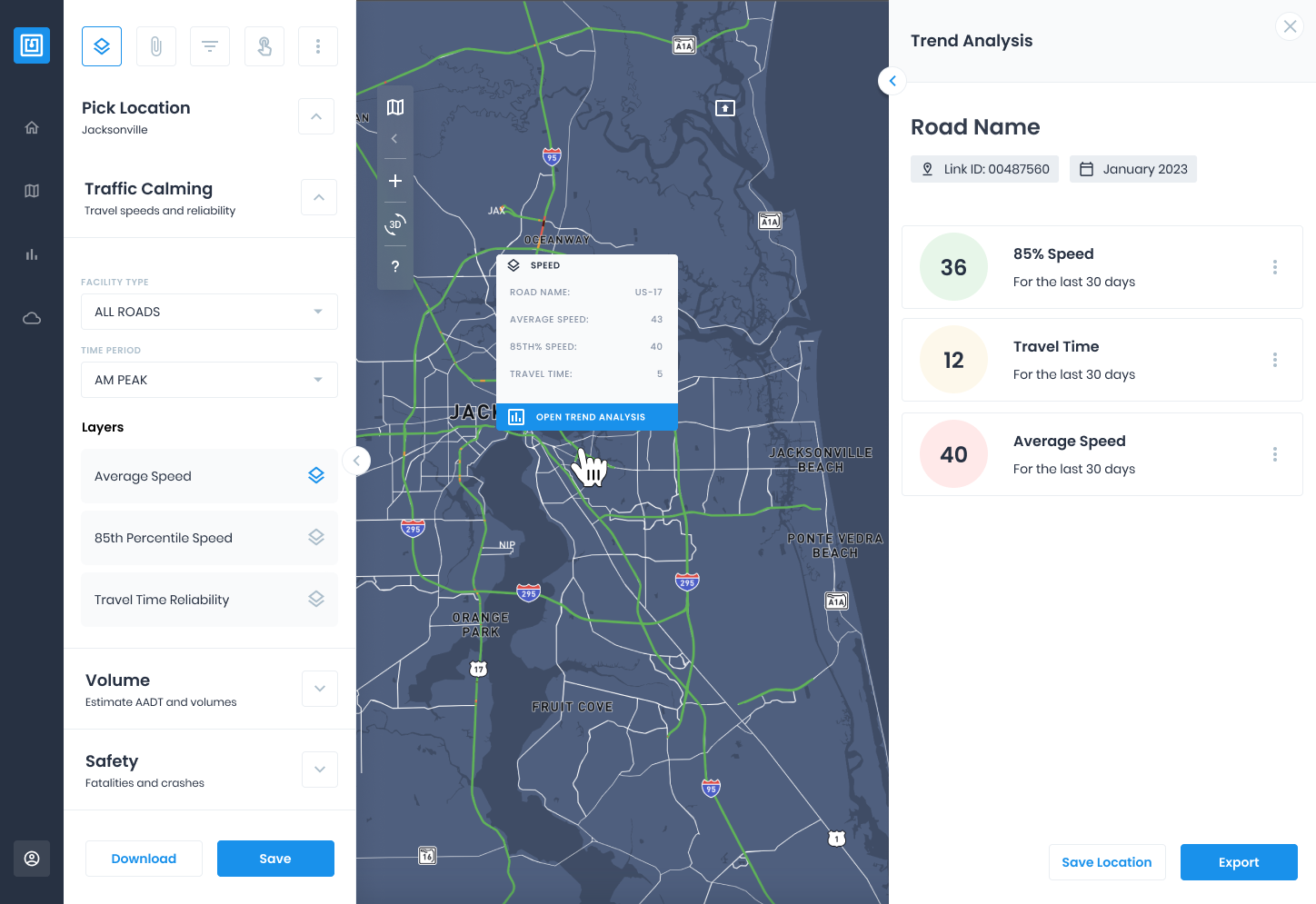Open the more options kebab menu

coord(317,45)
